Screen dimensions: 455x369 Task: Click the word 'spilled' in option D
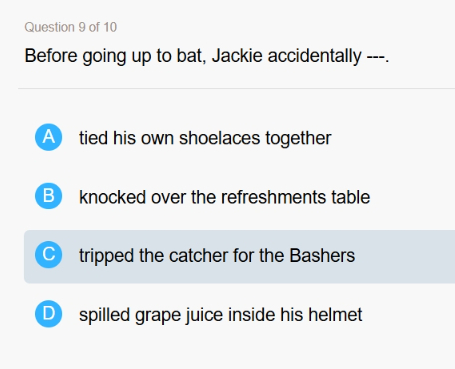click(x=104, y=315)
